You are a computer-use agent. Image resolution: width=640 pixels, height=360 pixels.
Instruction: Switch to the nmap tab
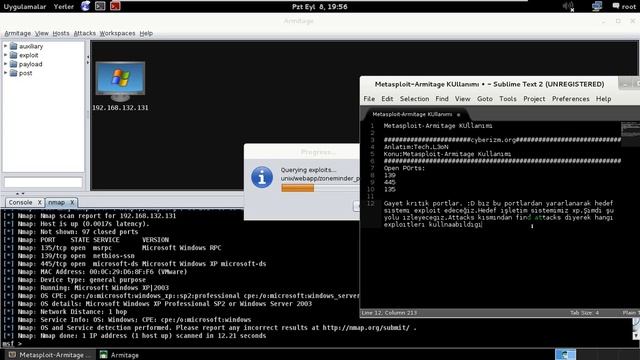[56, 202]
